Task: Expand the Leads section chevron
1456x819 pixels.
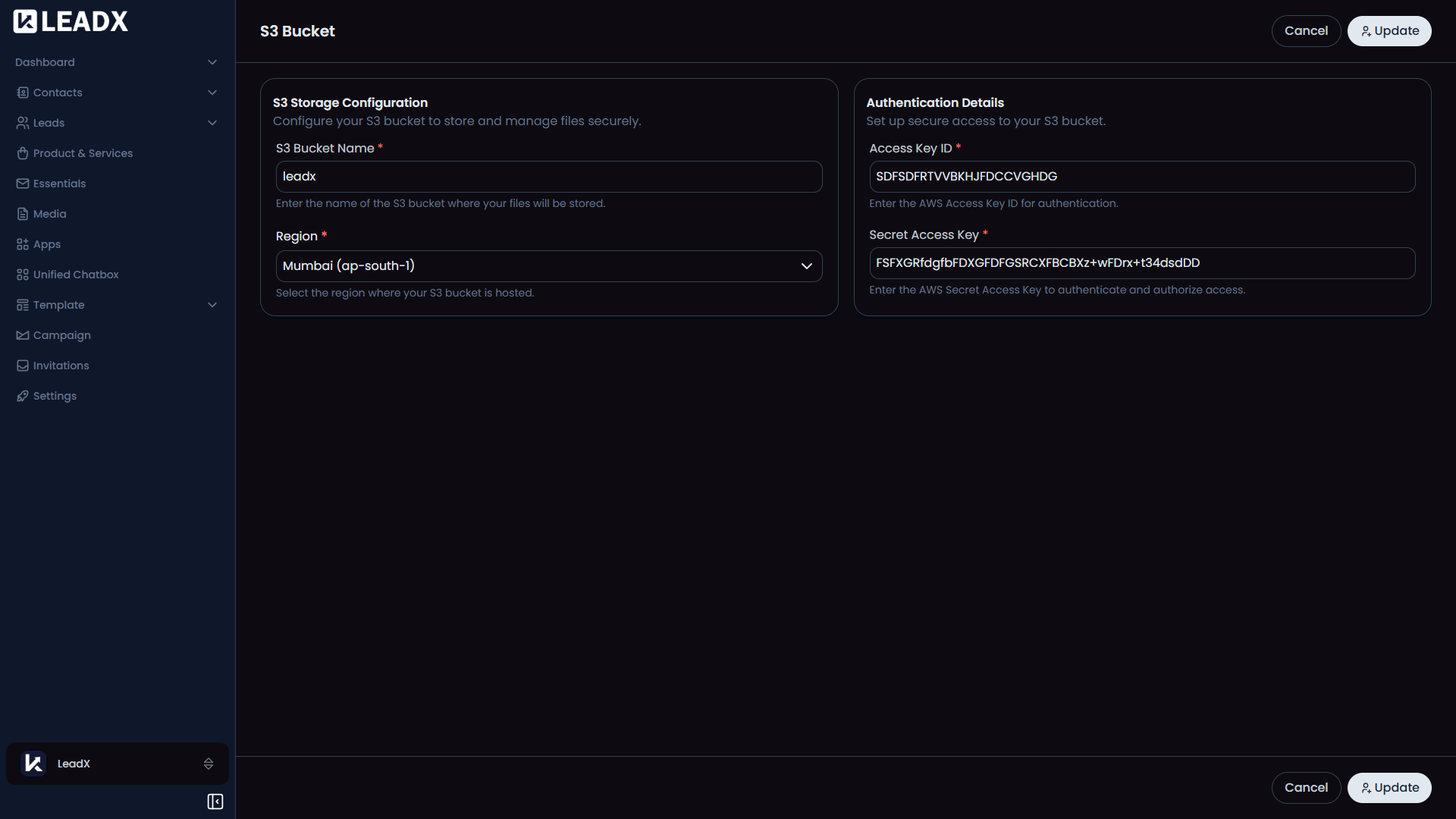Action: pos(212,122)
